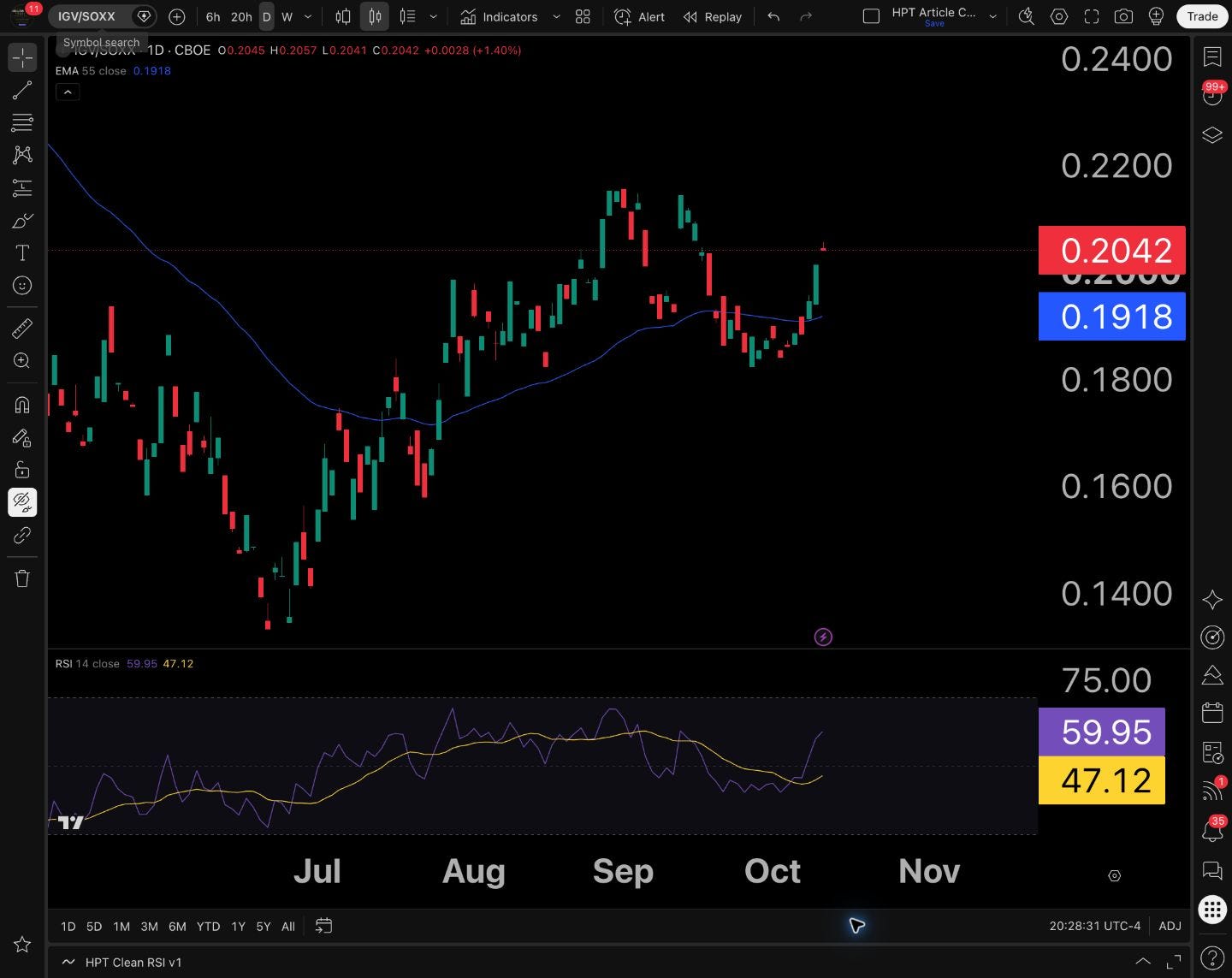The width and height of the screenshot is (1232, 978).
Task: Select the candles chart style
Action: 375,16
